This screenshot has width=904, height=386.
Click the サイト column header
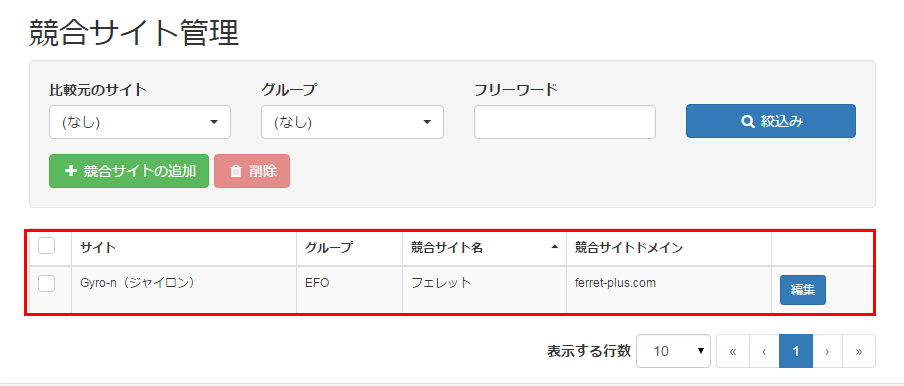pos(98,248)
